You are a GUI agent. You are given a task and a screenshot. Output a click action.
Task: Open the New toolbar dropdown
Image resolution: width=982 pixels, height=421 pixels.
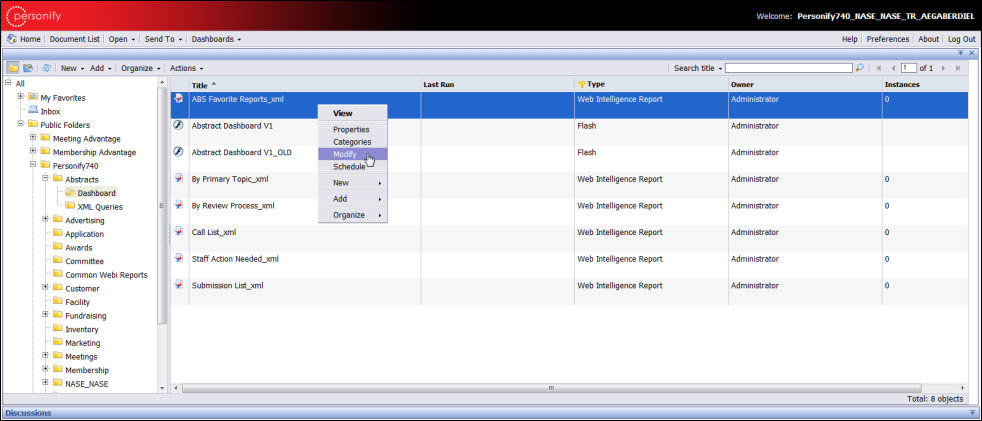pyautogui.click(x=73, y=68)
